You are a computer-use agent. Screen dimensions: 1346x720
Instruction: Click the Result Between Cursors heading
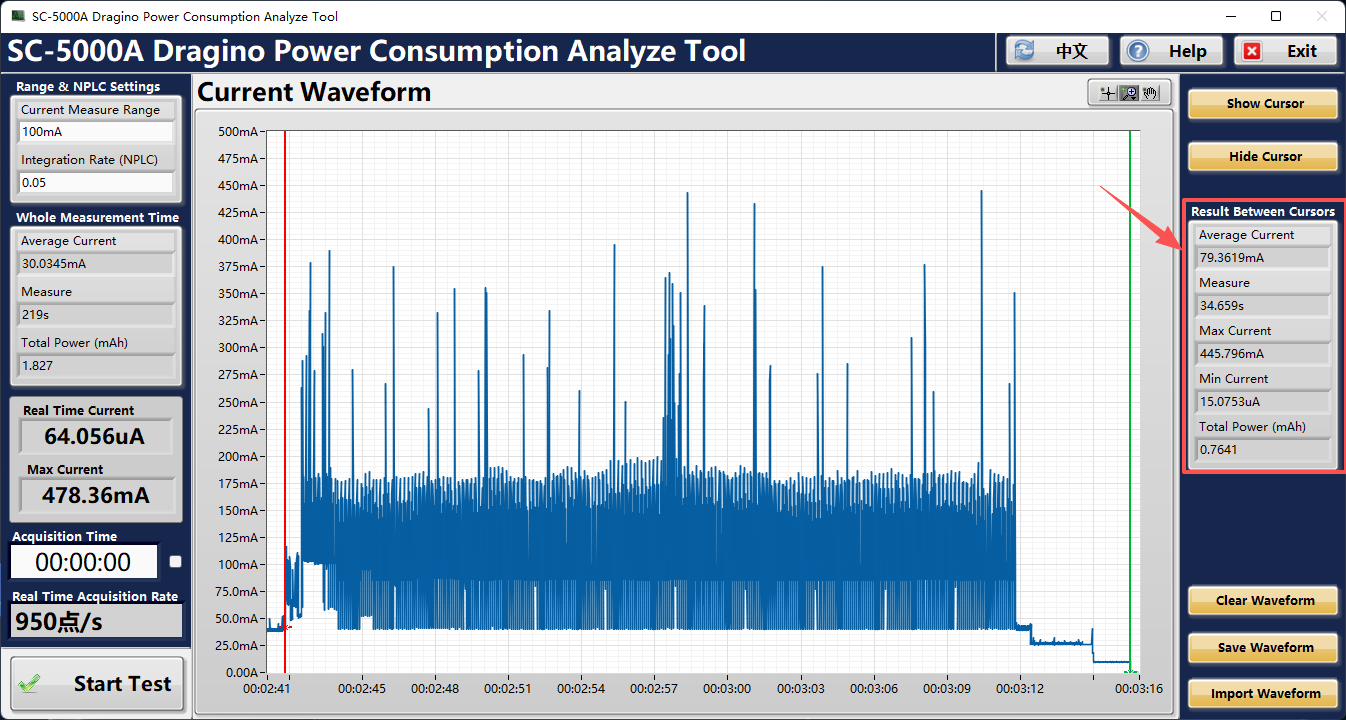tap(1263, 212)
